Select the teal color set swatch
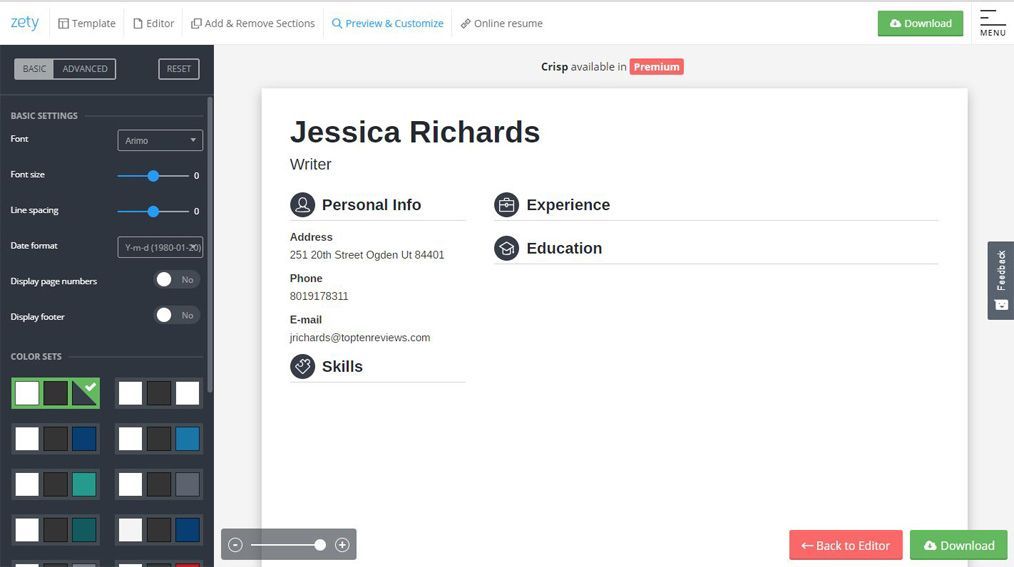The height and width of the screenshot is (567, 1014). tap(56, 484)
